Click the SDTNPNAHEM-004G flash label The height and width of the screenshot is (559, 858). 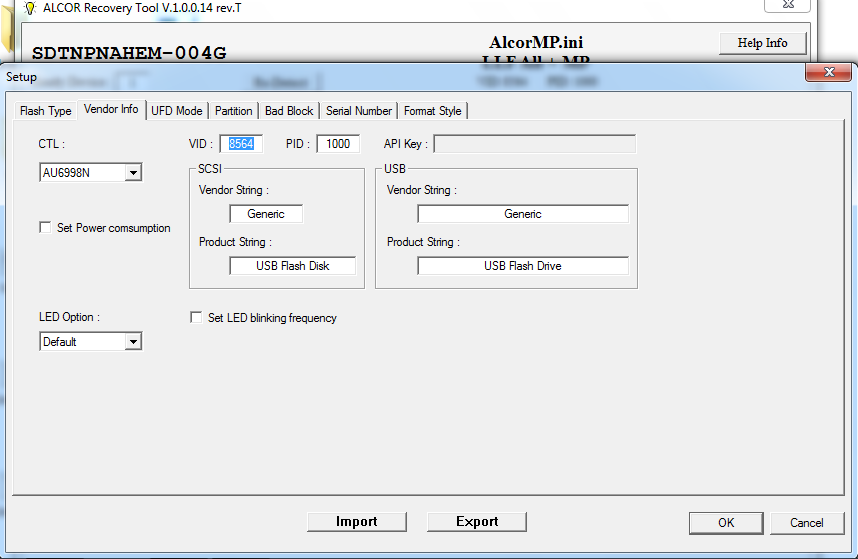pyautogui.click(x=129, y=53)
